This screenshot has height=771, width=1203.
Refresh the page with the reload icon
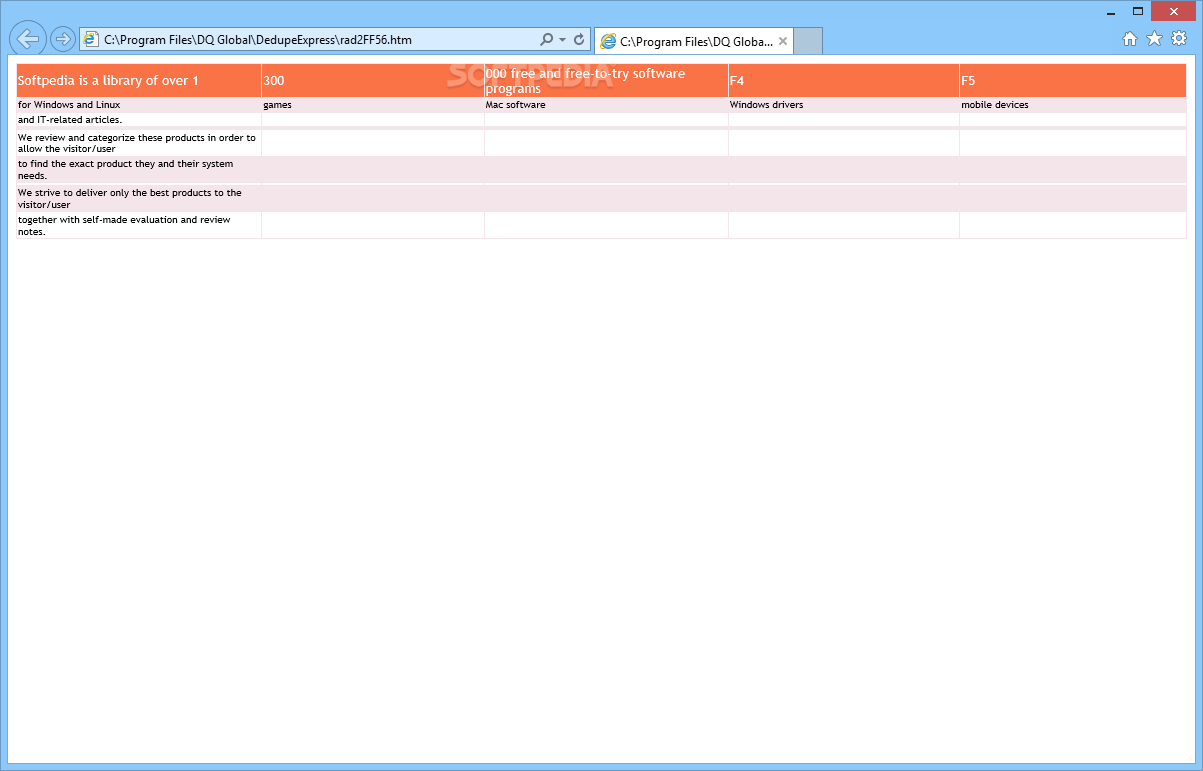coord(579,40)
